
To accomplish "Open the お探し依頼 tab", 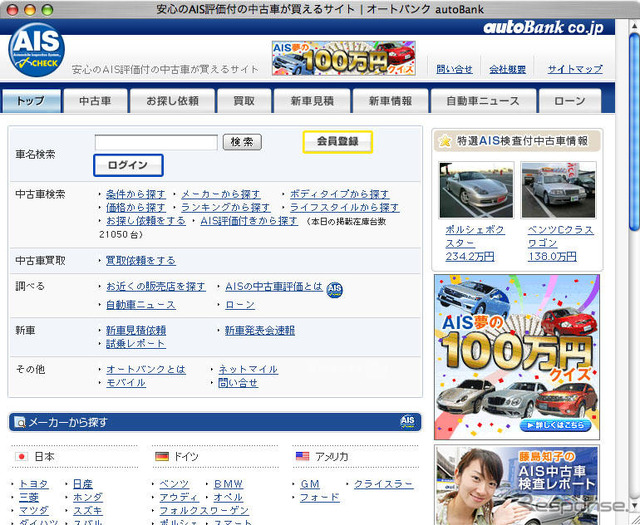I will point(172,101).
